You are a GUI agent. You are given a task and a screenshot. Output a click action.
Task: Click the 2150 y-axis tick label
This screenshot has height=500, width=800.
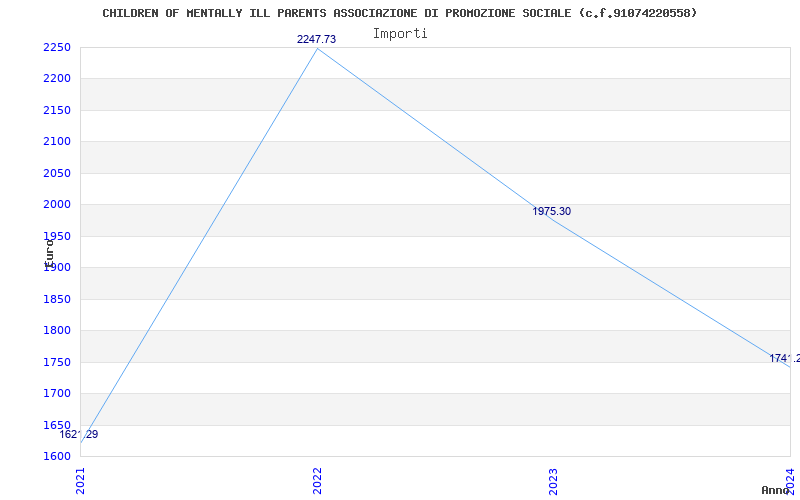click(57, 110)
